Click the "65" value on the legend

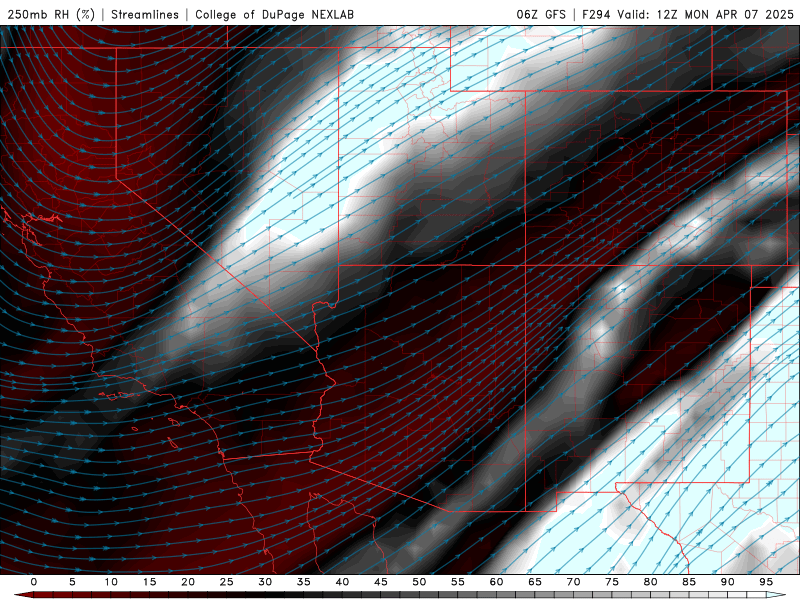[x=535, y=582]
